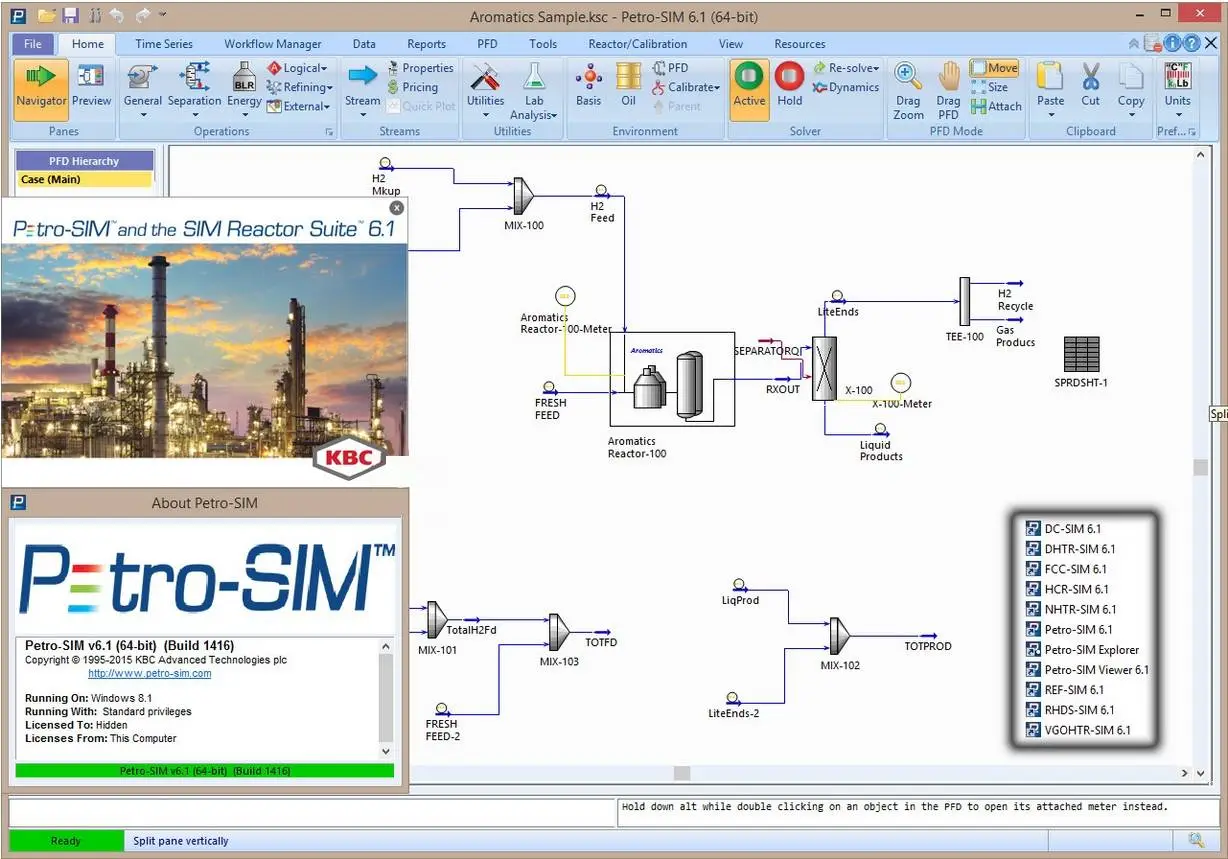Switch to Reactor/Calibration tab
This screenshot has height=859, width=1228.
tap(638, 44)
